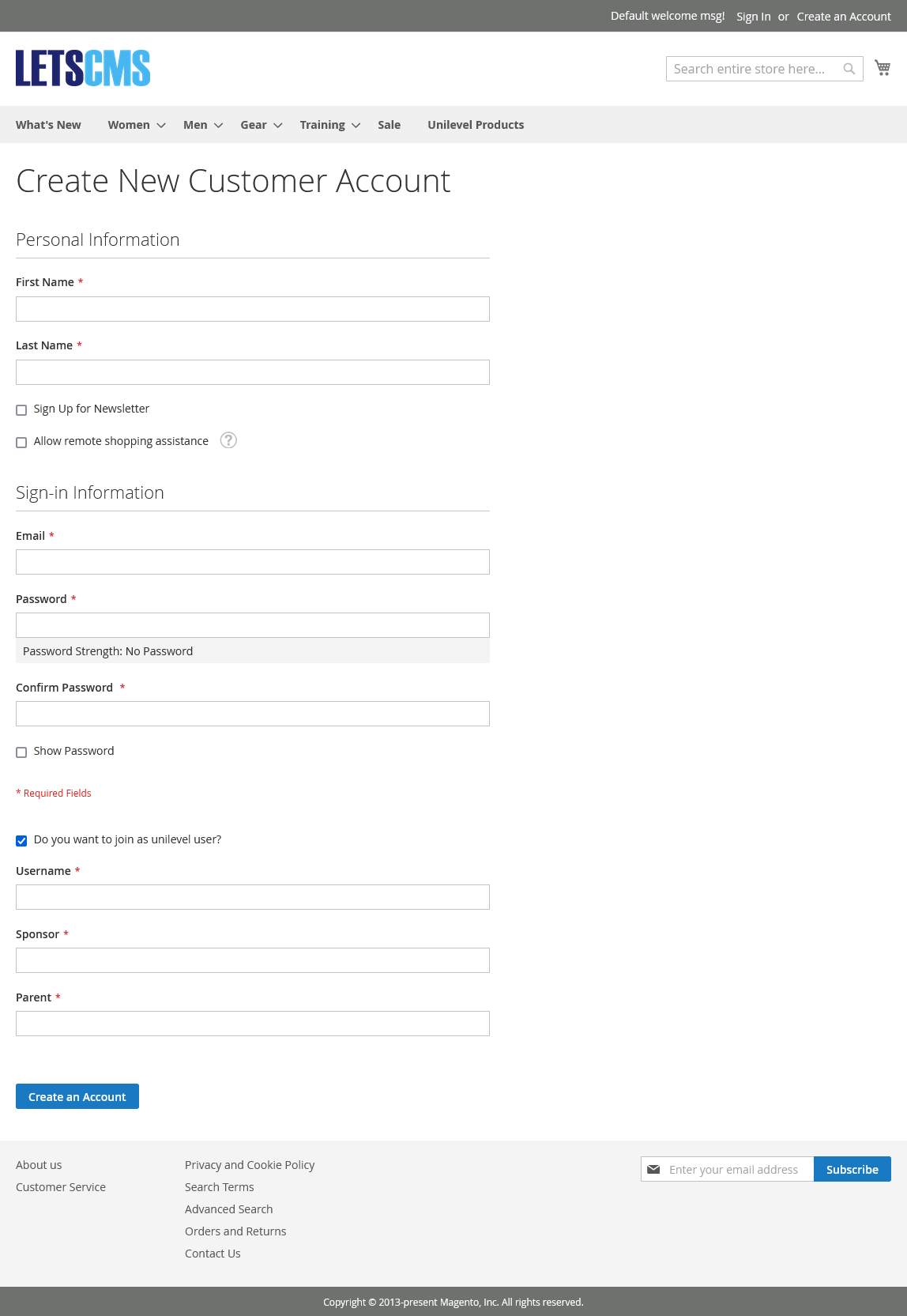The width and height of the screenshot is (907, 1316).
Task: Open the What's New menu item
Action: 48,125
